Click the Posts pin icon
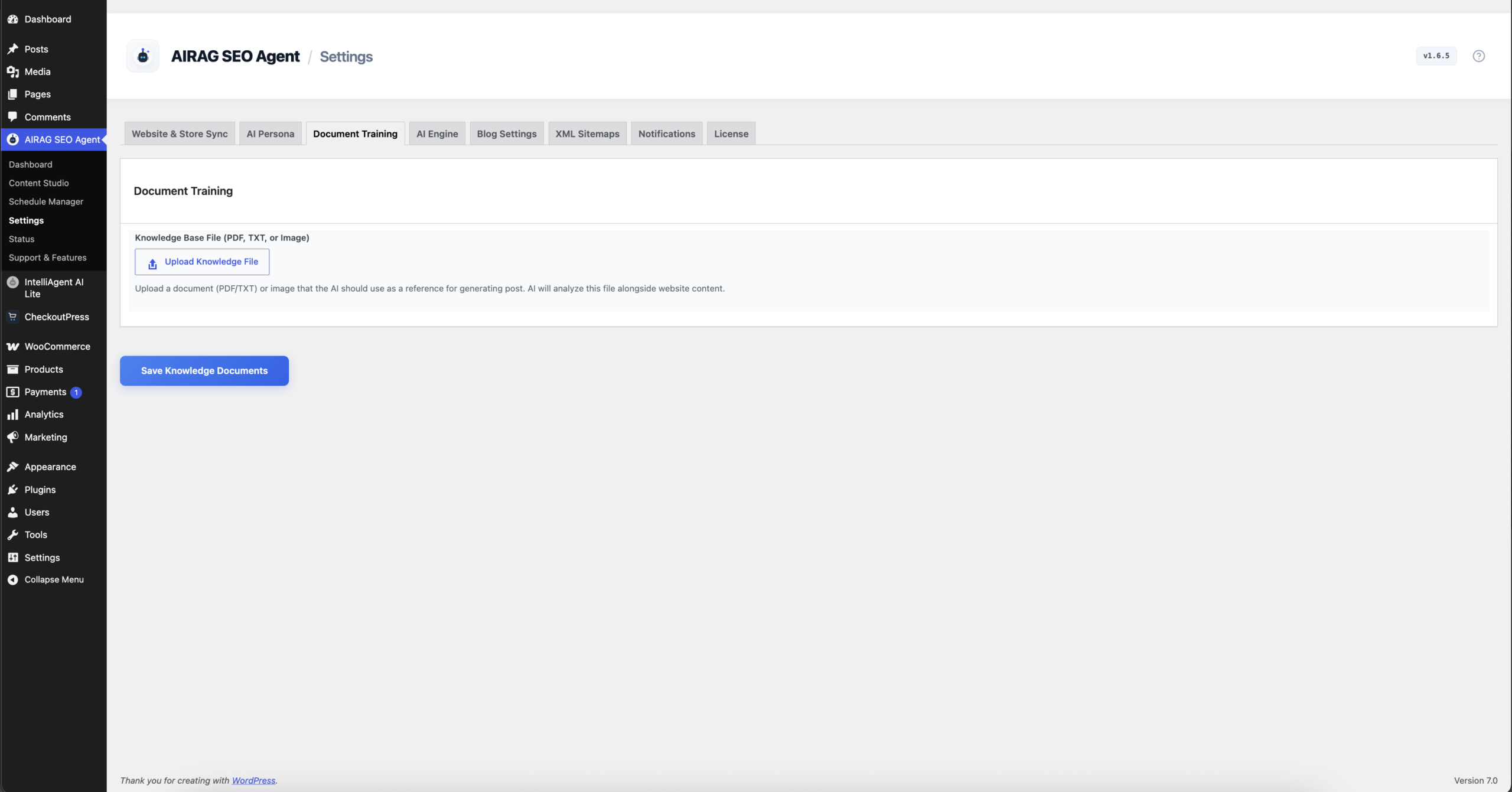The height and width of the screenshot is (792, 1512). coord(12,49)
